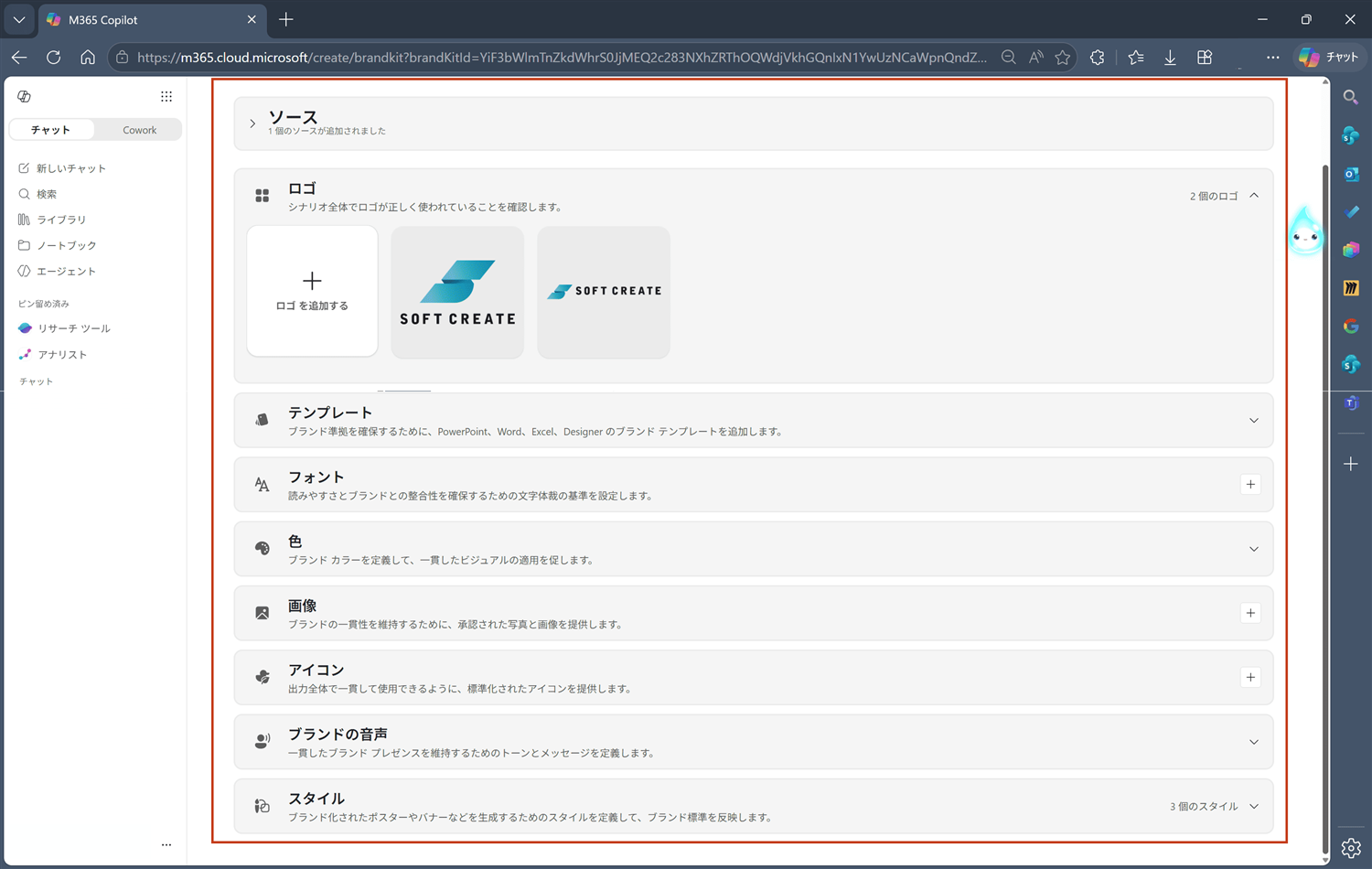Select the M365 Copilot browser tab
The width and height of the screenshot is (1372, 869).
[x=152, y=19]
